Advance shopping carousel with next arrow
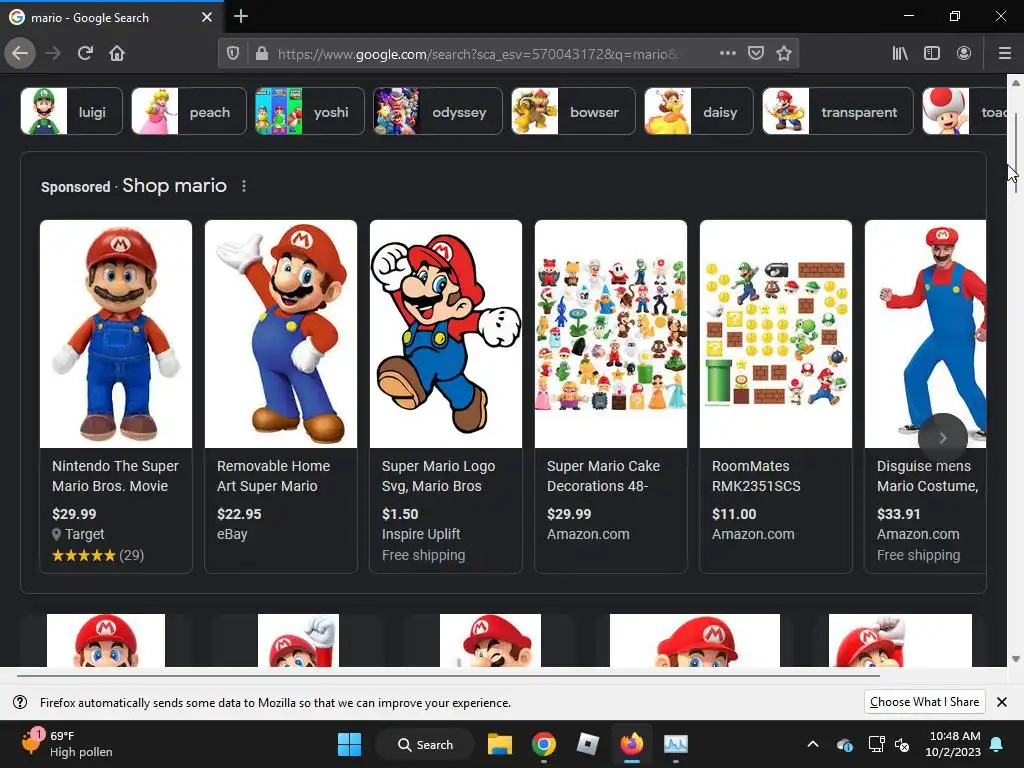 pos(942,438)
